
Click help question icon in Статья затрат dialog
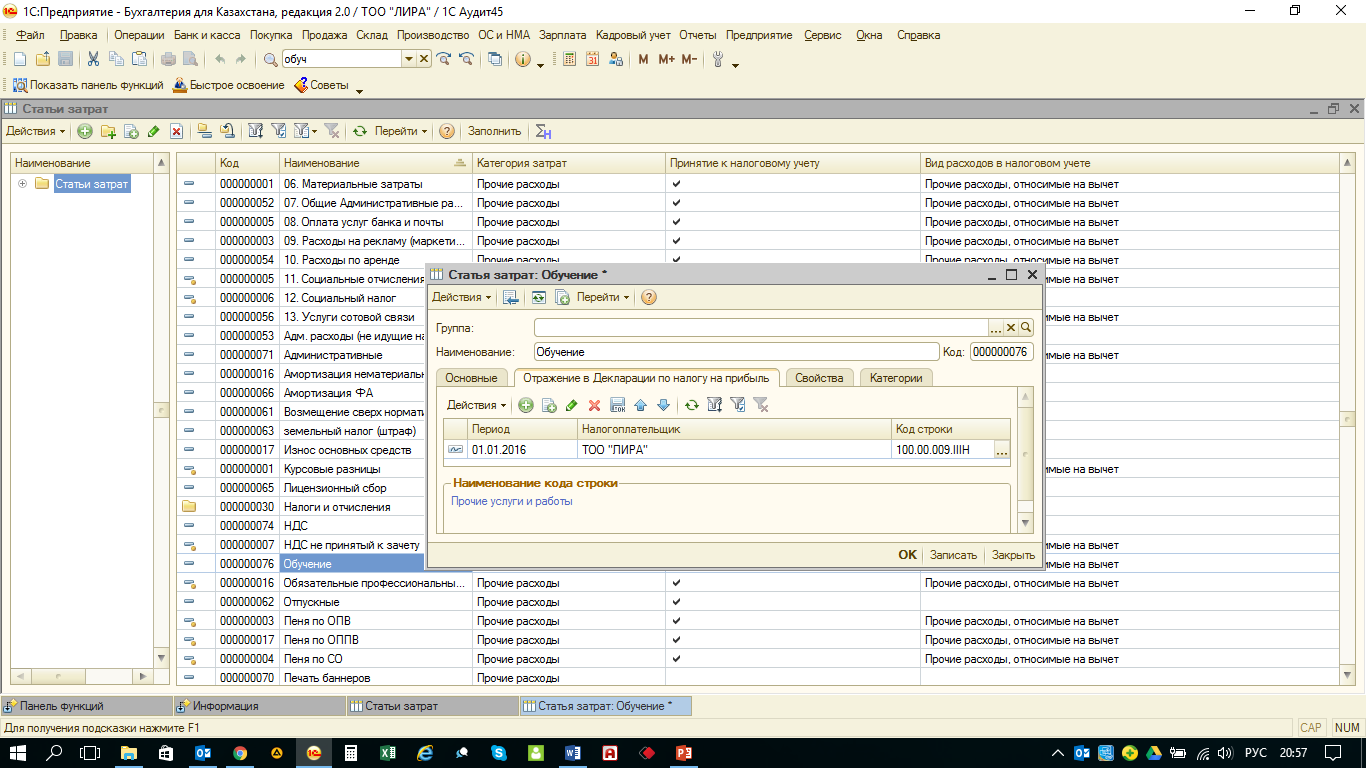(x=648, y=297)
